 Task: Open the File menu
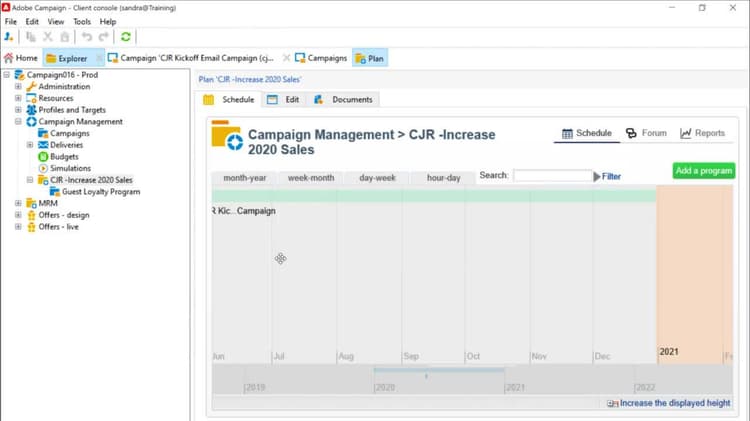tap(11, 22)
